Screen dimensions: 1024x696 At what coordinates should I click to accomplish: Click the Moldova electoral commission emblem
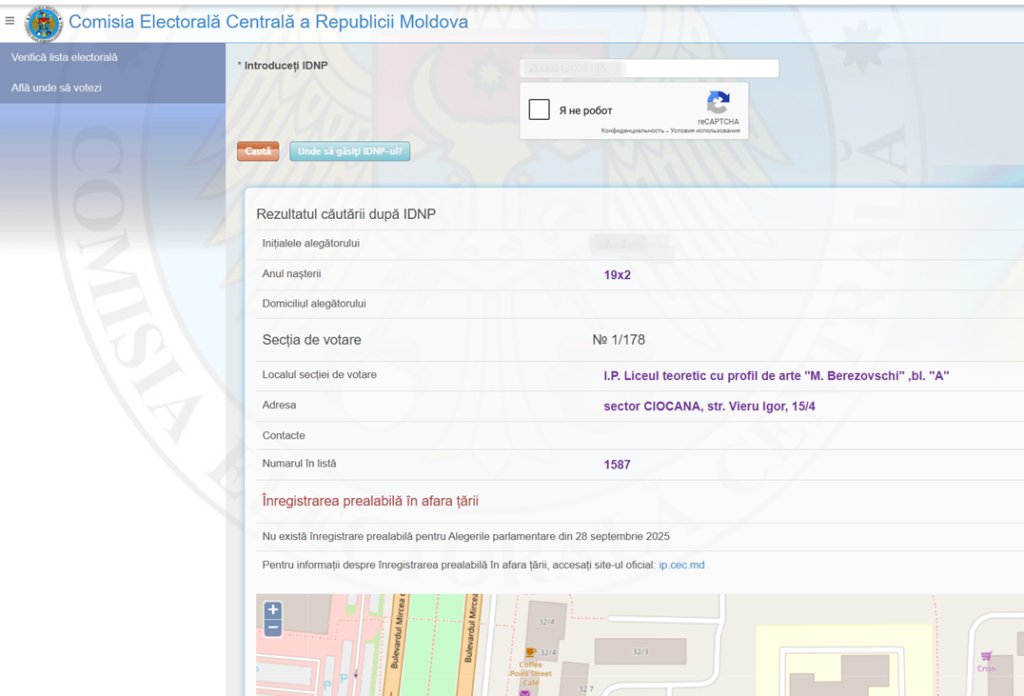43,22
